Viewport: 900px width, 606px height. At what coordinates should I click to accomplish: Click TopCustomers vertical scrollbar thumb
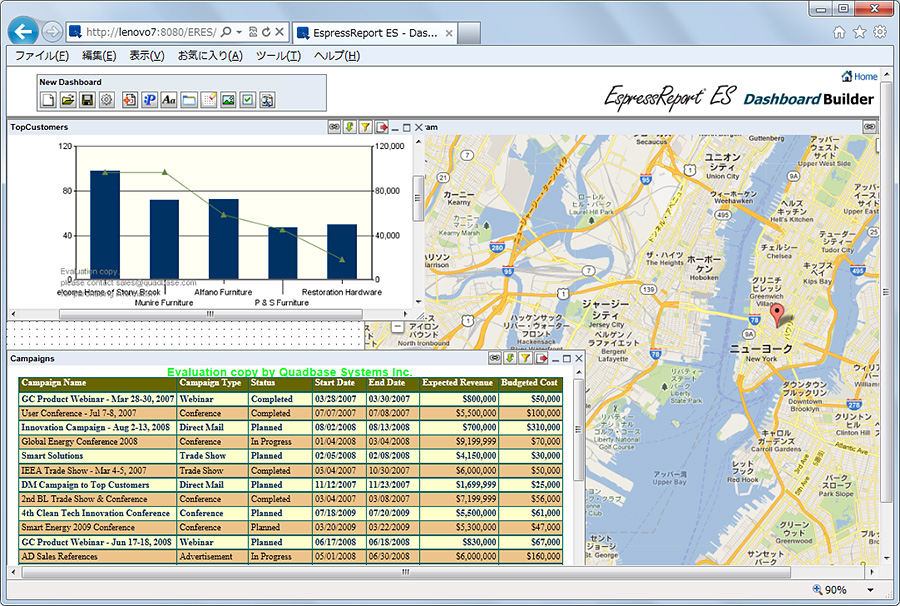click(x=418, y=198)
